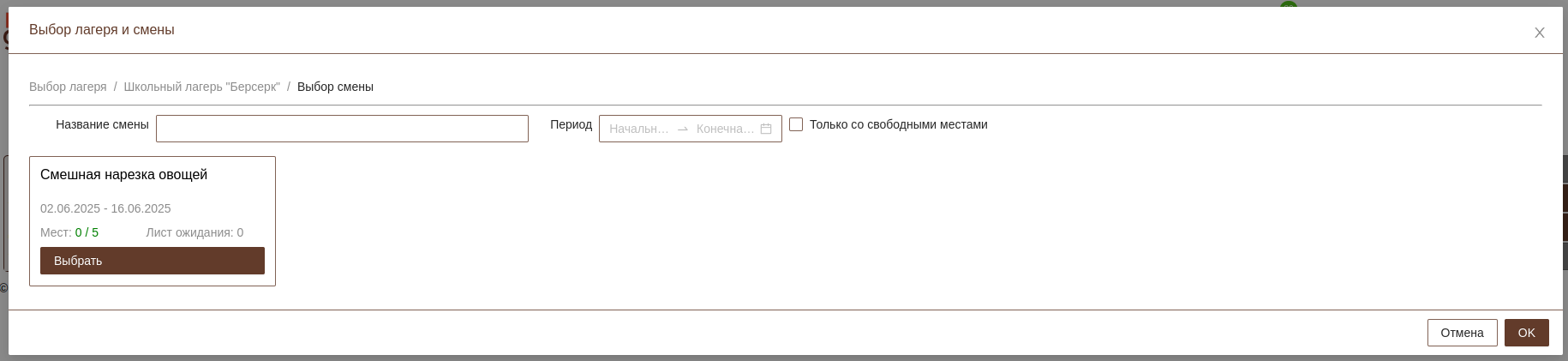Close the camp selection dialog with X
Image resolution: width=1568 pixels, height=361 pixels.
coord(1539,33)
